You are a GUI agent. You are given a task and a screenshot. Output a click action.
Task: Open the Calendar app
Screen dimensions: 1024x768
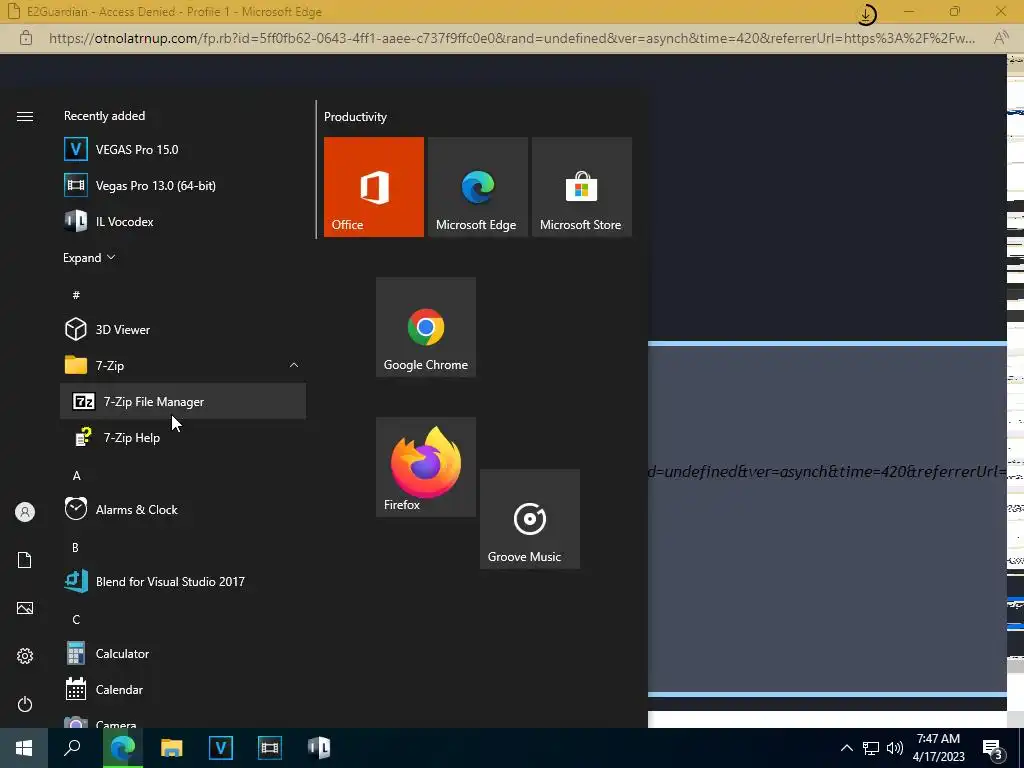(183, 689)
